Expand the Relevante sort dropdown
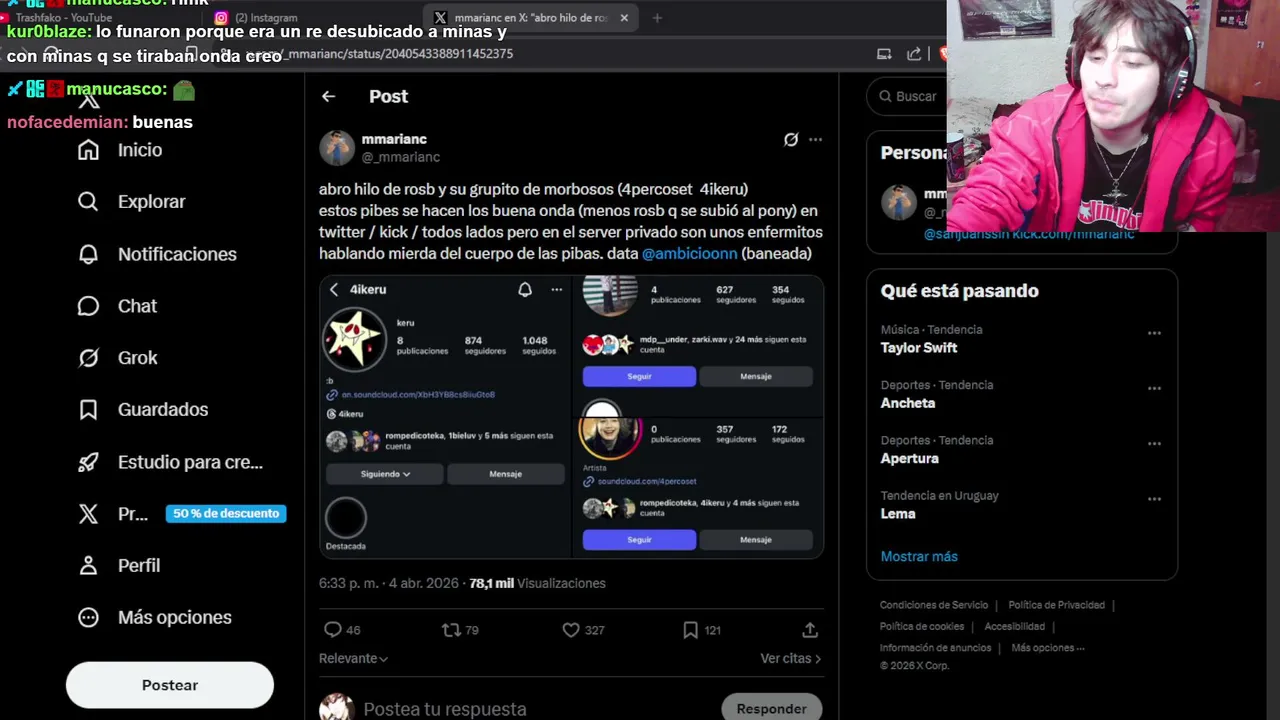Screen dimensions: 1280x720 coord(353,658)
